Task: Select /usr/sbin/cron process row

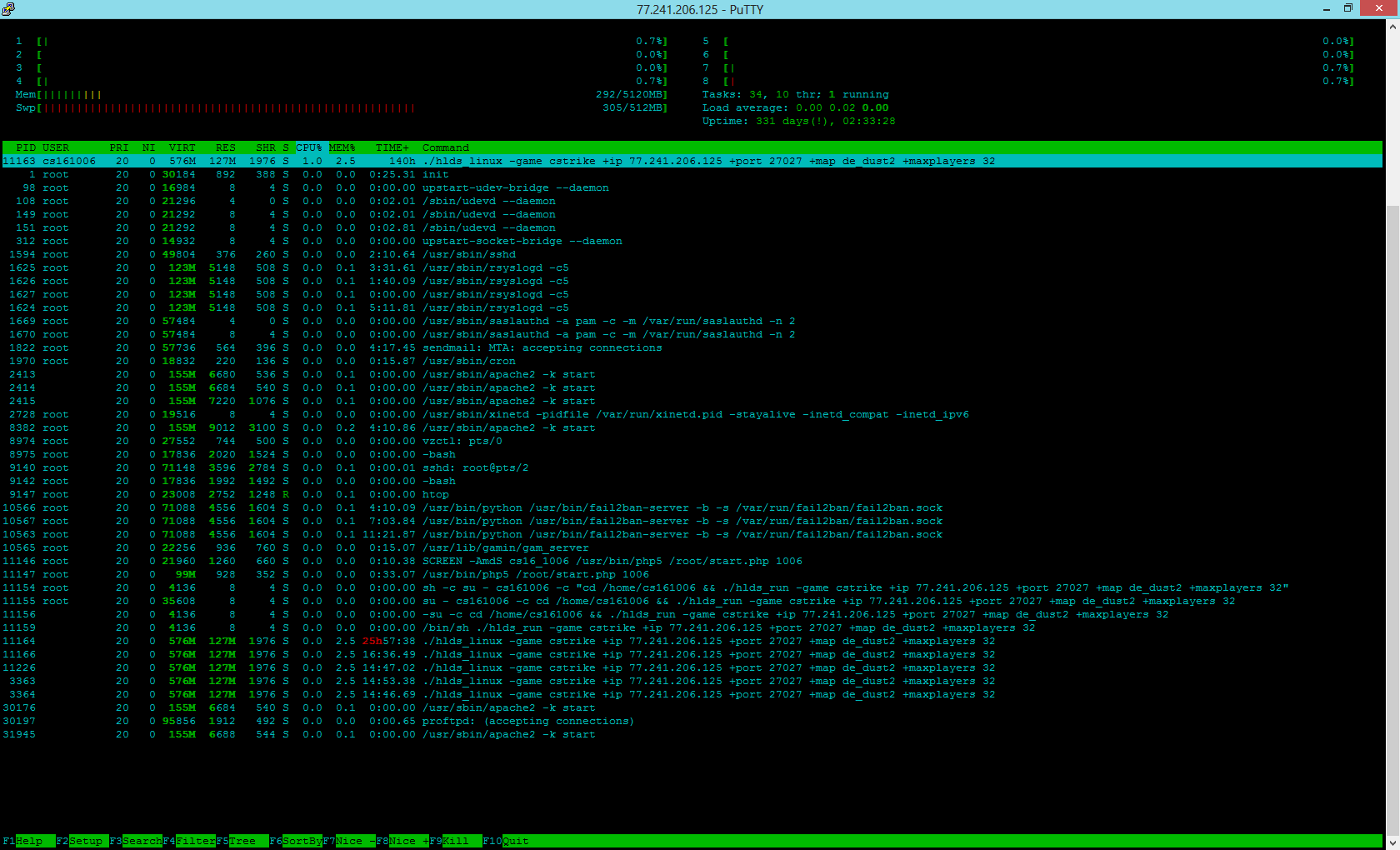Action: point(692,361)
